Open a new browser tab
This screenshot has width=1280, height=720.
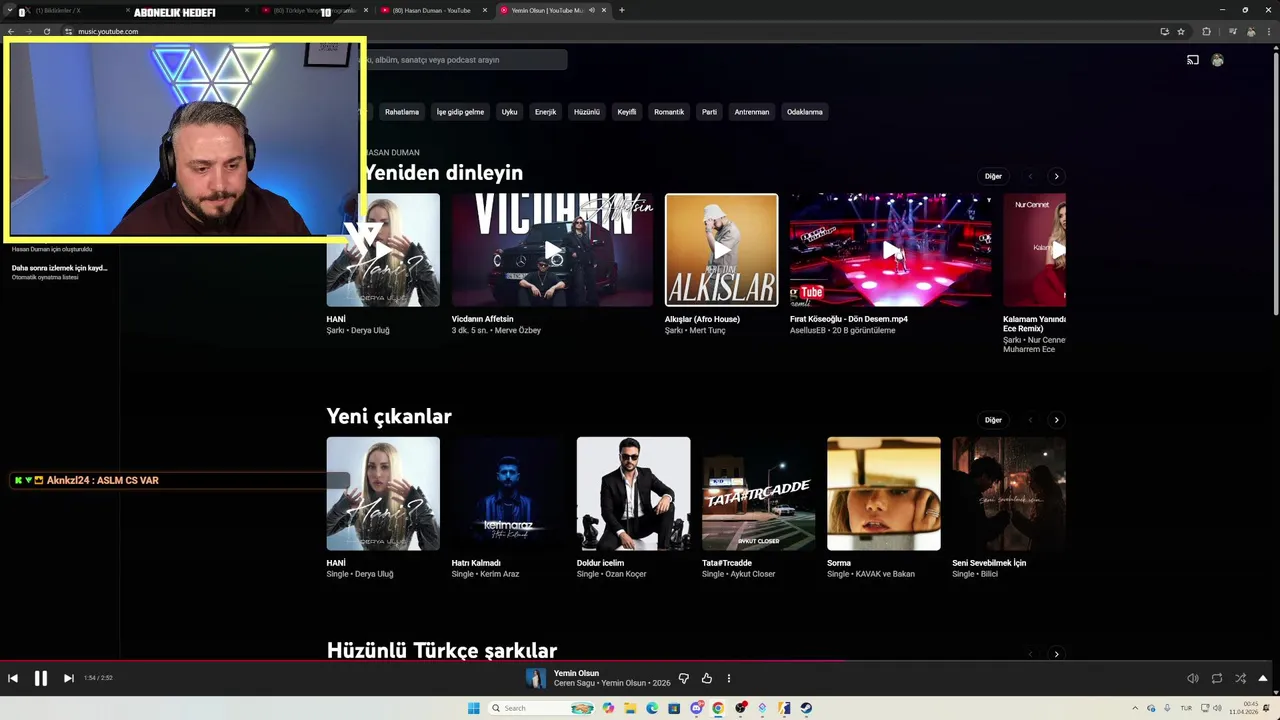622,10
